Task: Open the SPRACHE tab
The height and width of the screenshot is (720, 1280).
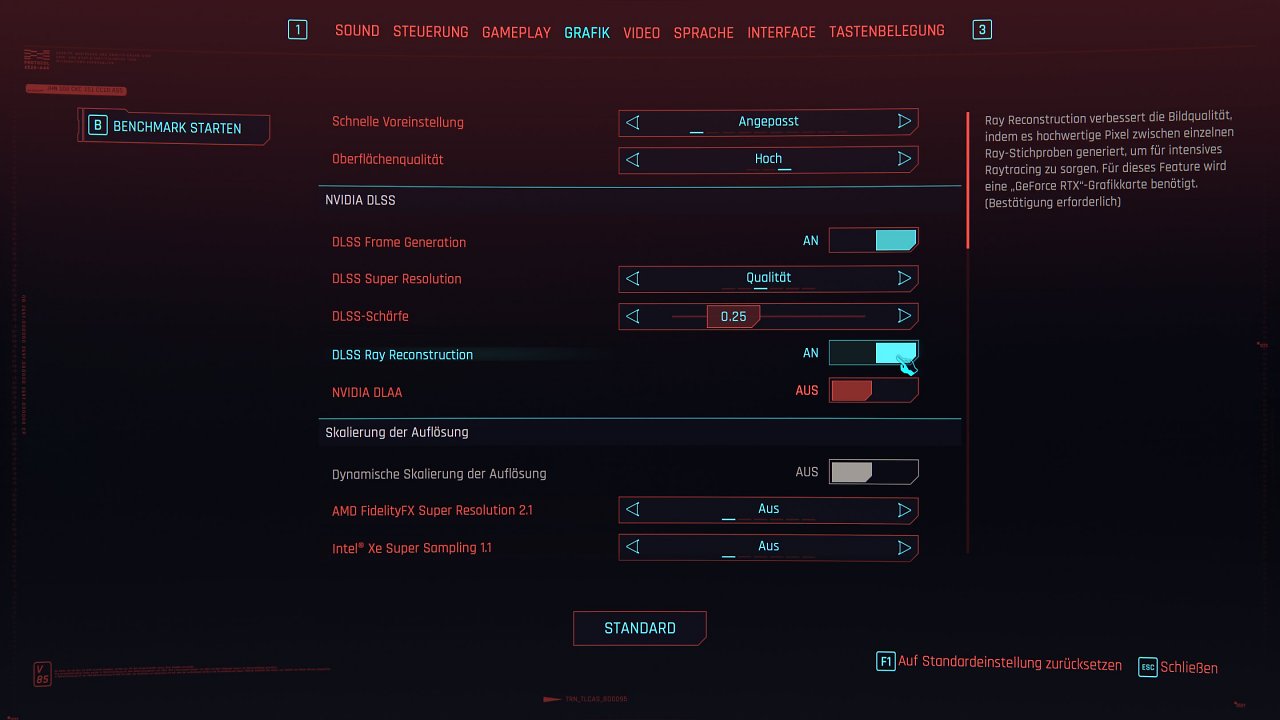Action: pyautogui.click(x=704, y=33)
